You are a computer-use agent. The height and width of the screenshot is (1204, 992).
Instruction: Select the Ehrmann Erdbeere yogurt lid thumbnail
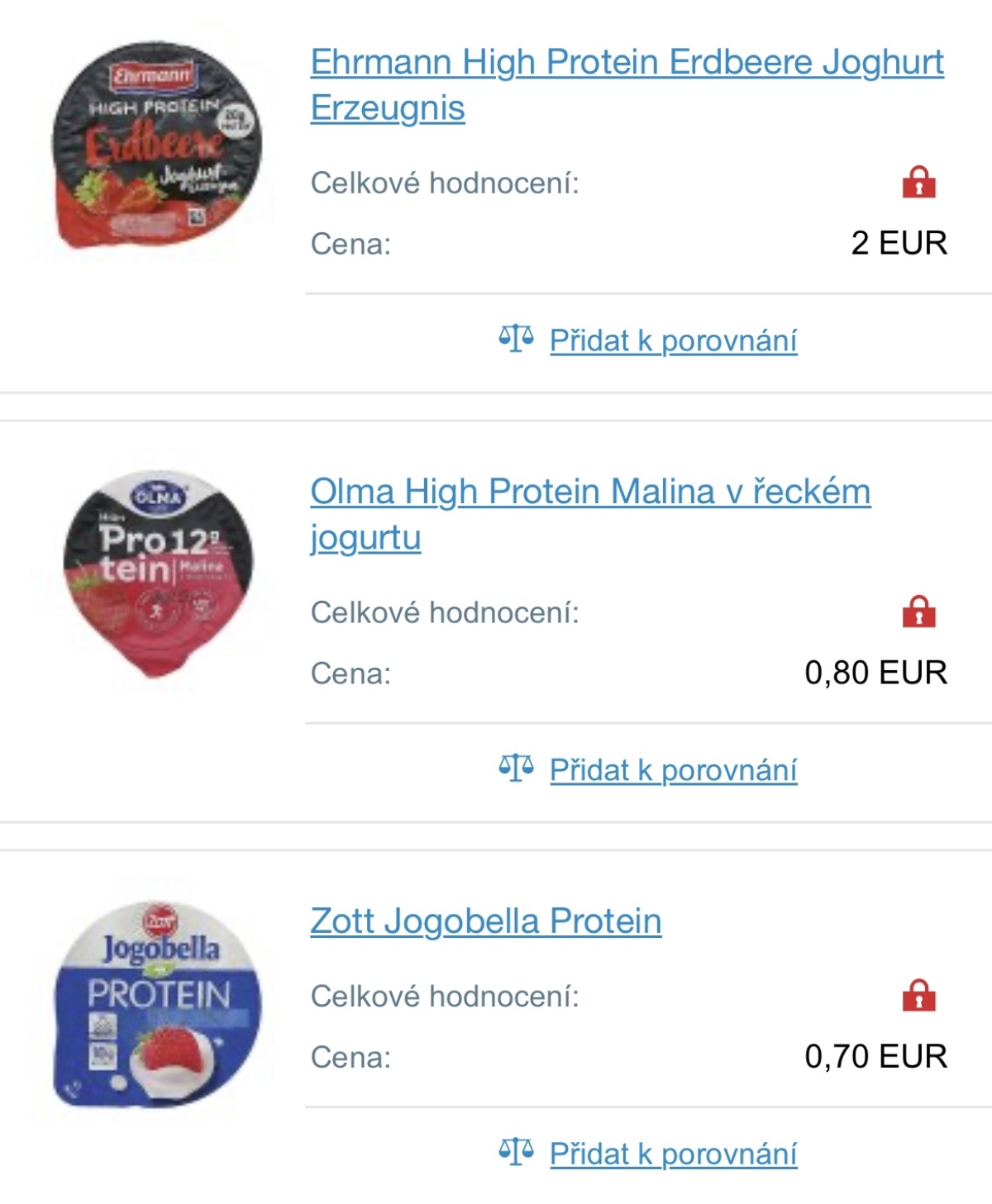(157, 145)
